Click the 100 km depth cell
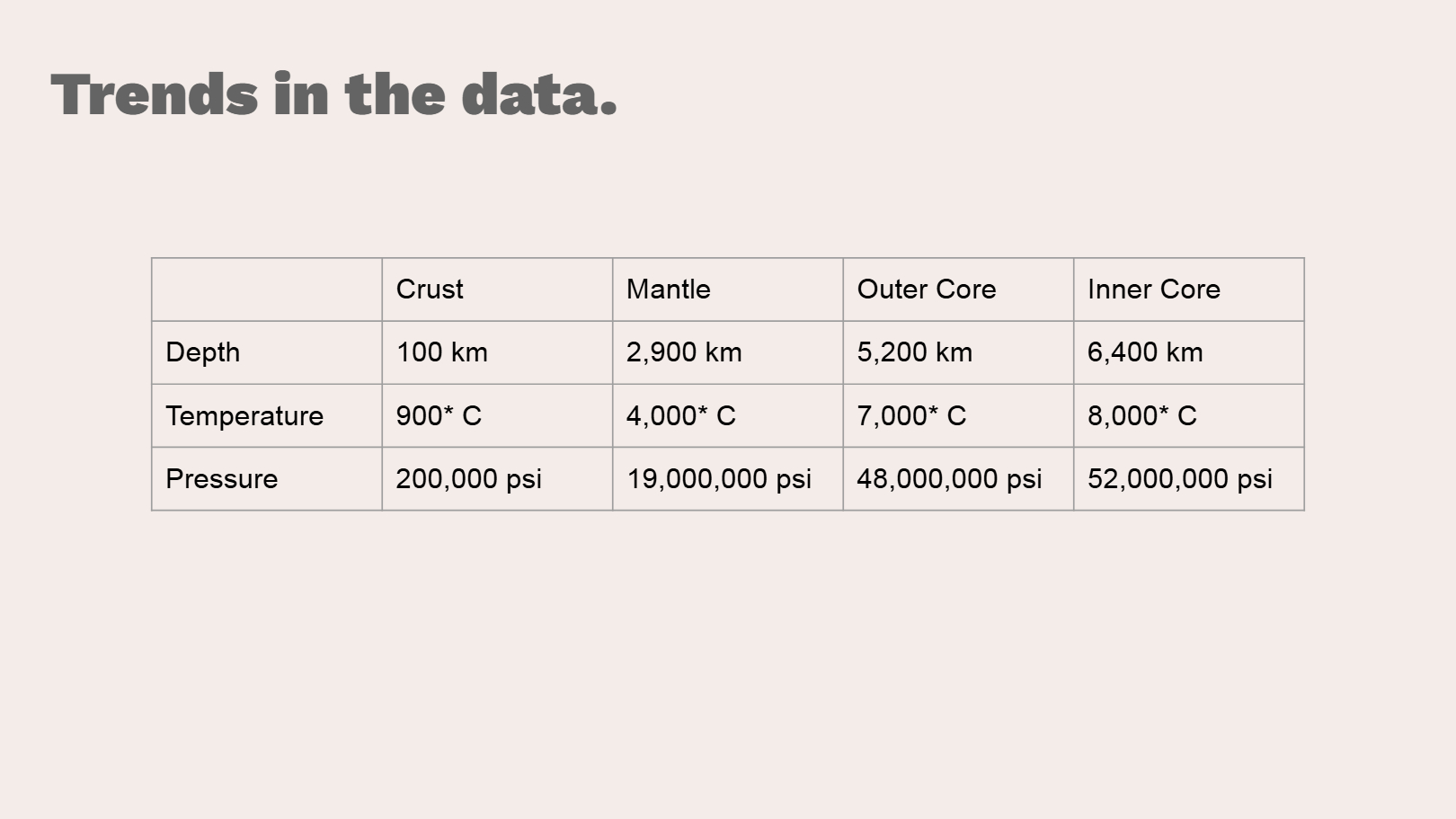The image size is (1456, 819). point(497,352)
